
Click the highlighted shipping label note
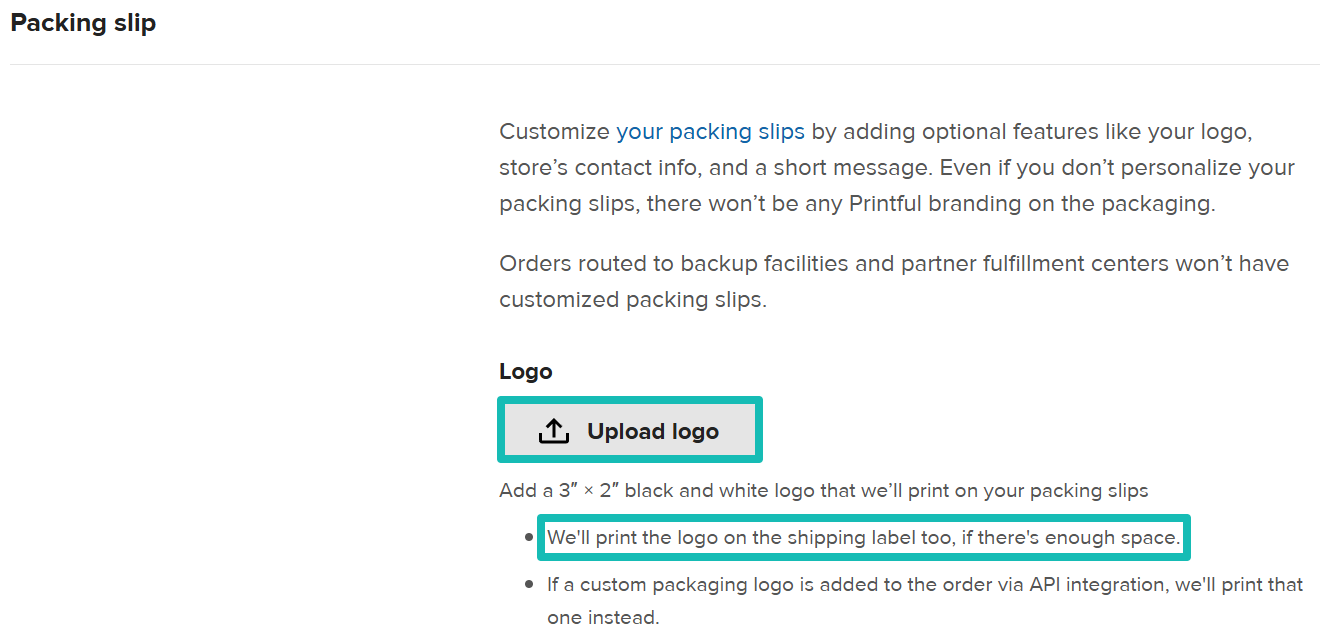click(x=864, y=538)
